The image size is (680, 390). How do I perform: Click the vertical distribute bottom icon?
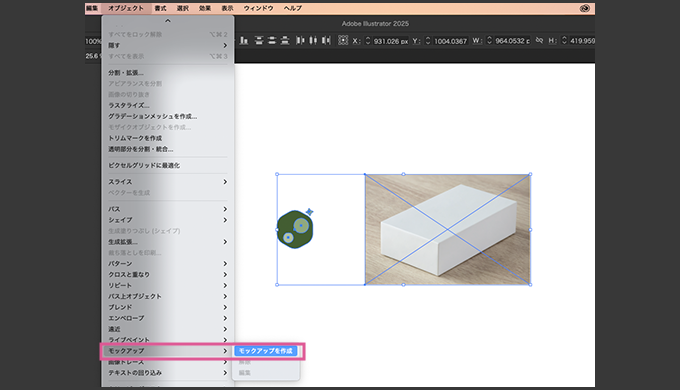pos(284,40)
